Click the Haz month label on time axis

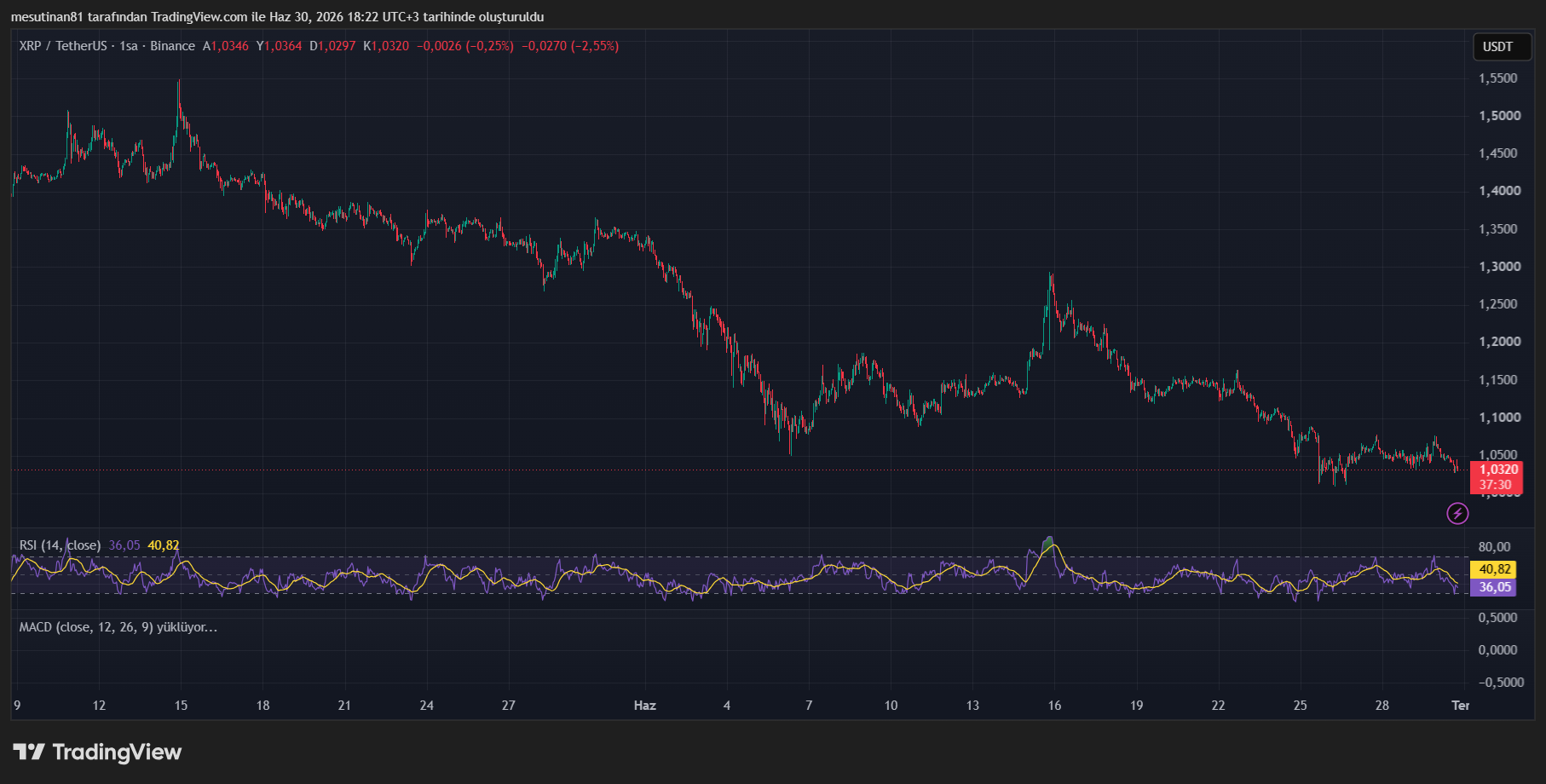click(645, 706)
